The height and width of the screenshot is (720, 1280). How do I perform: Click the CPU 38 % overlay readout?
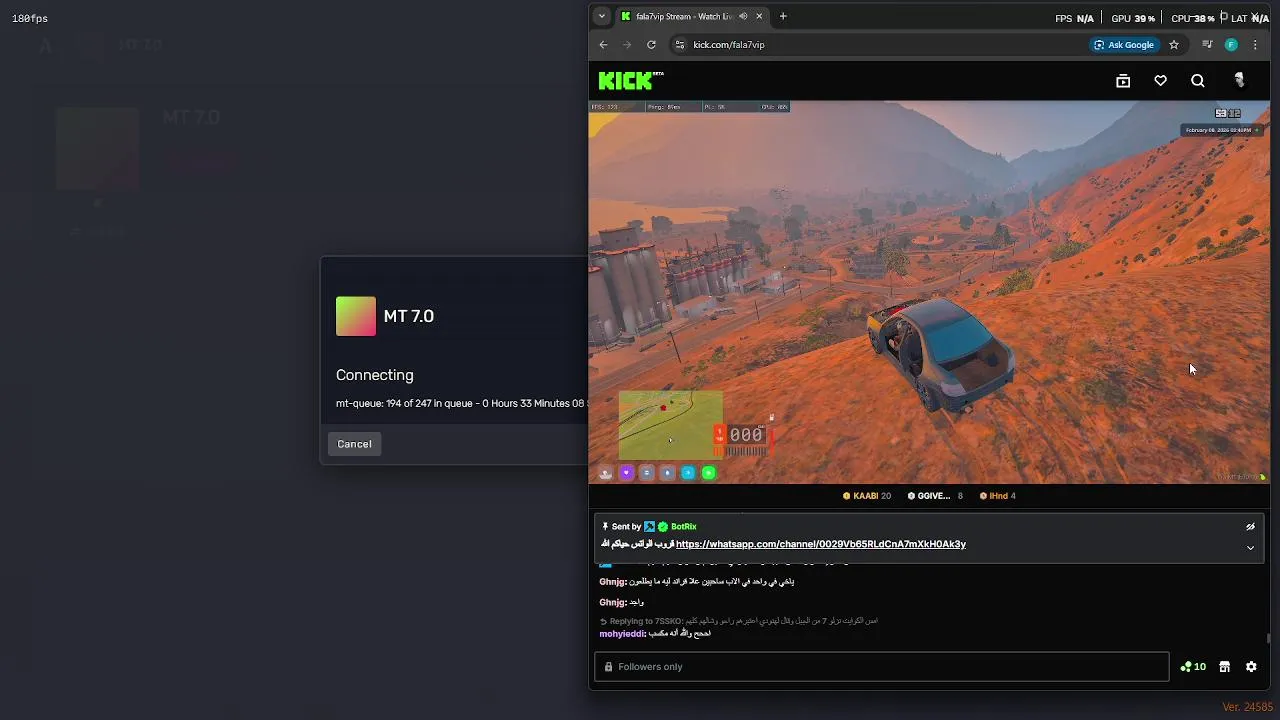(x=1193, y=18)
